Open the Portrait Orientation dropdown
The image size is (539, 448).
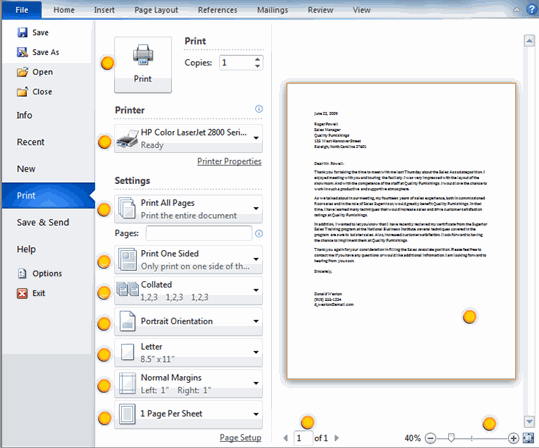coord(188,321)
